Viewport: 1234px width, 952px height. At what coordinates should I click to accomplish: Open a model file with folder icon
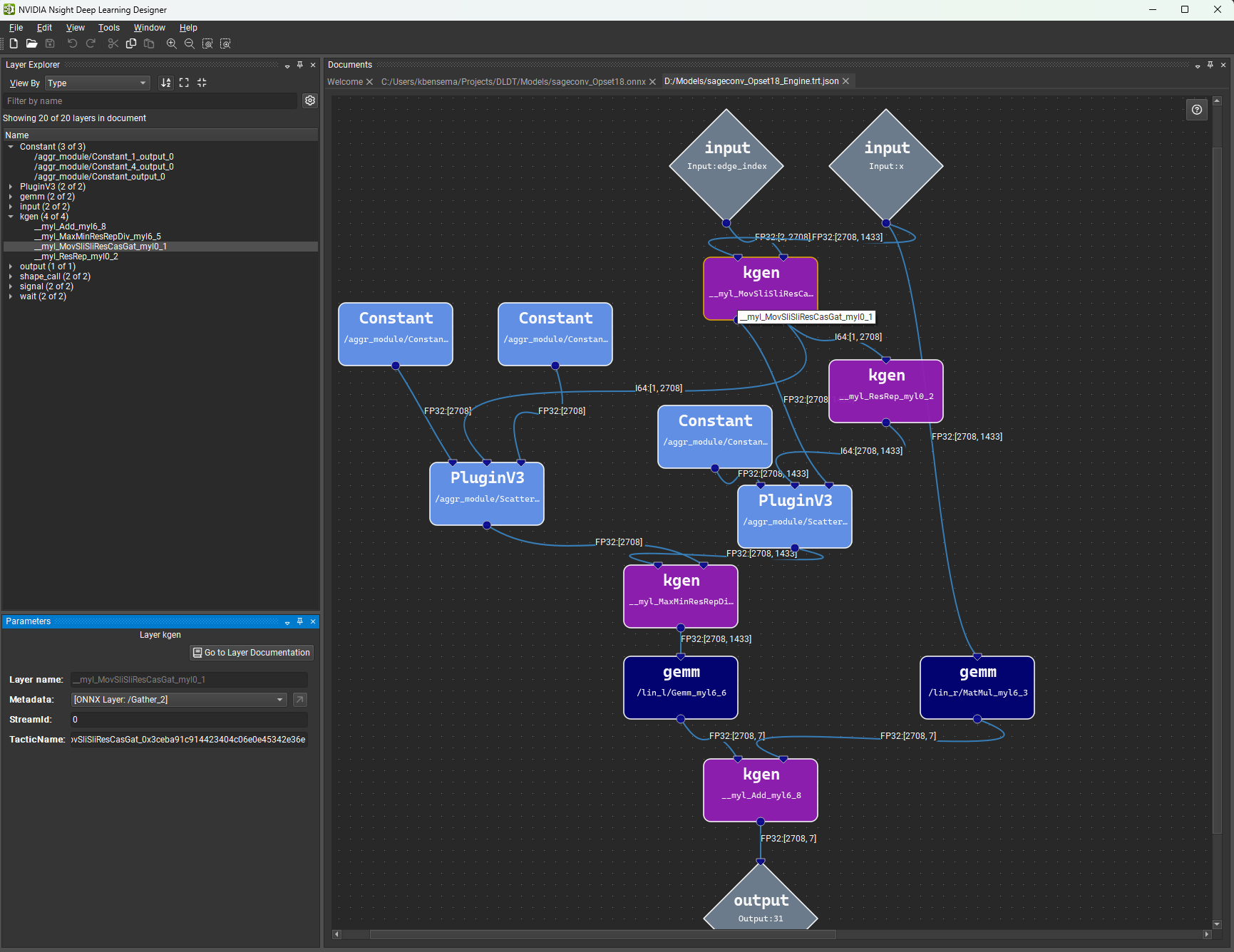click(31, 43)
